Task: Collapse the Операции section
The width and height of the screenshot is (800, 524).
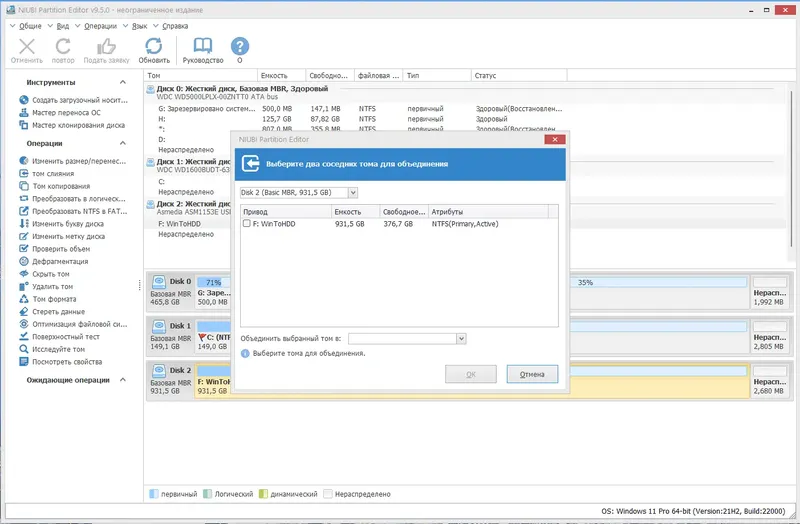Action: coord(123,143)
